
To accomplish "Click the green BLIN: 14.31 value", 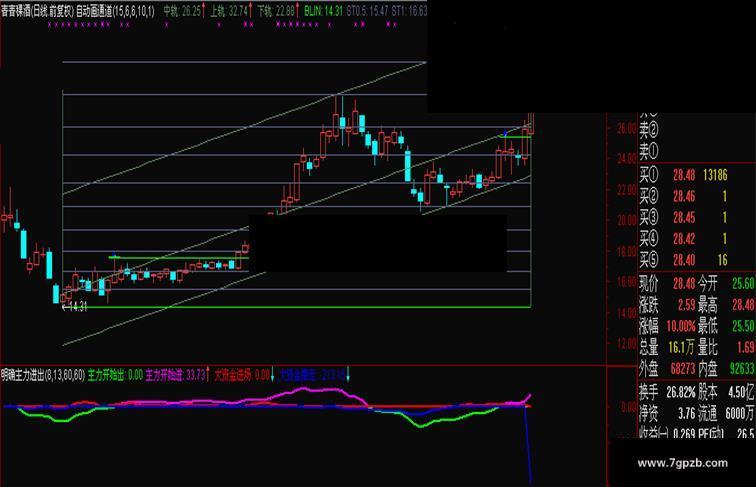I will tap(323, 11).
